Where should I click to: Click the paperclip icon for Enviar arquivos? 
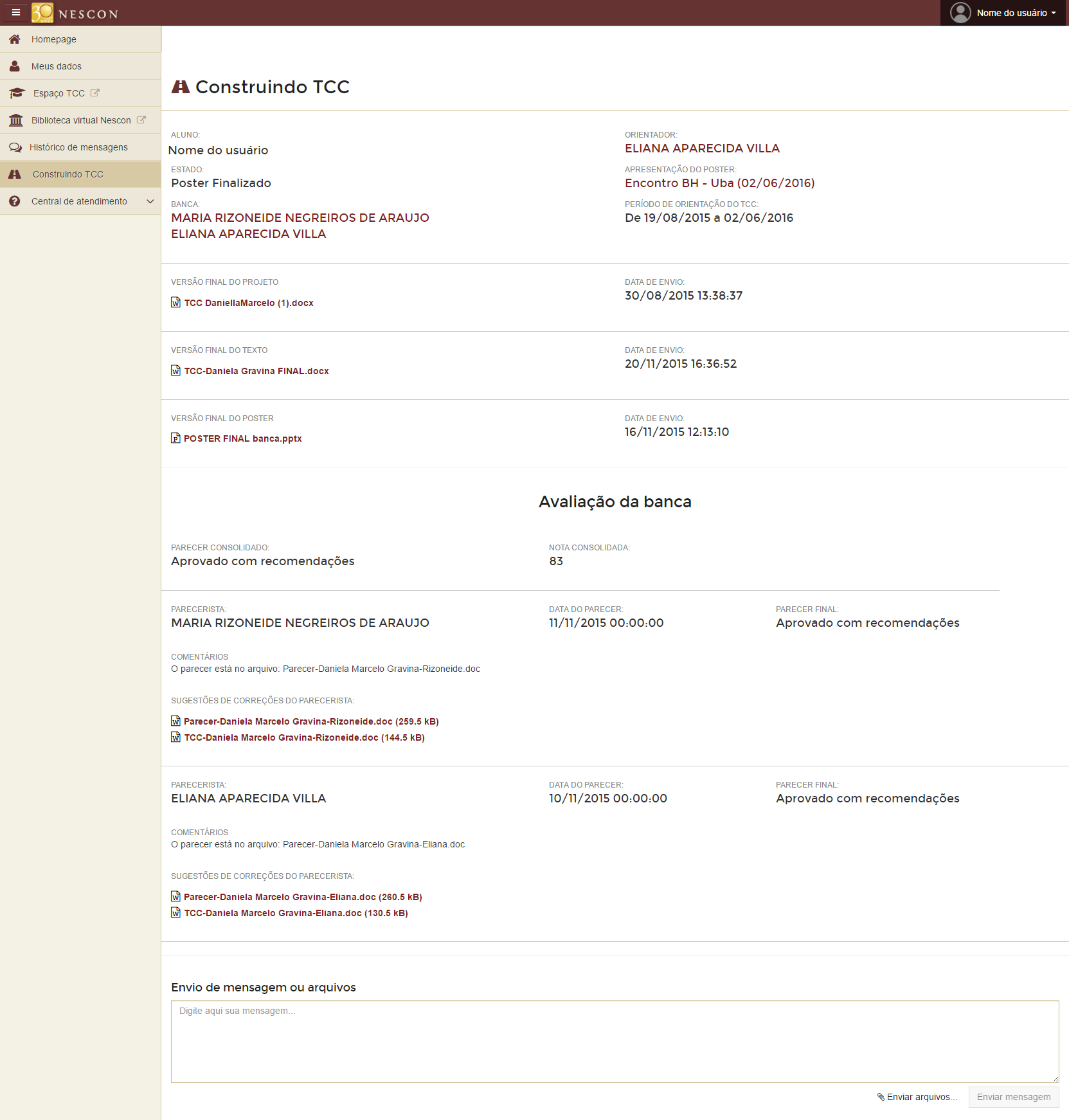(x=881, y=1097)
